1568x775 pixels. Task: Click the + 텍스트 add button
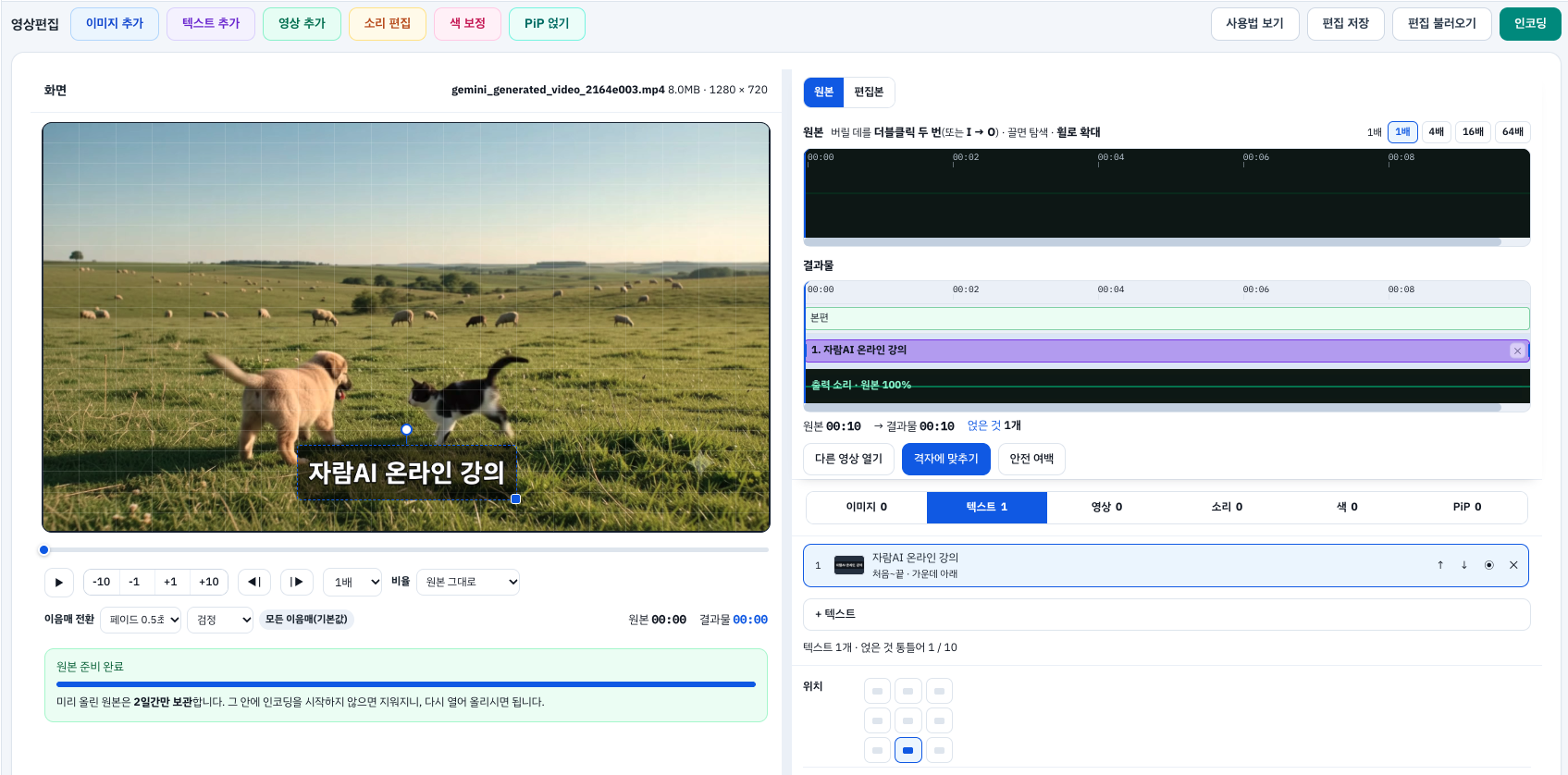coord(1167,614)
